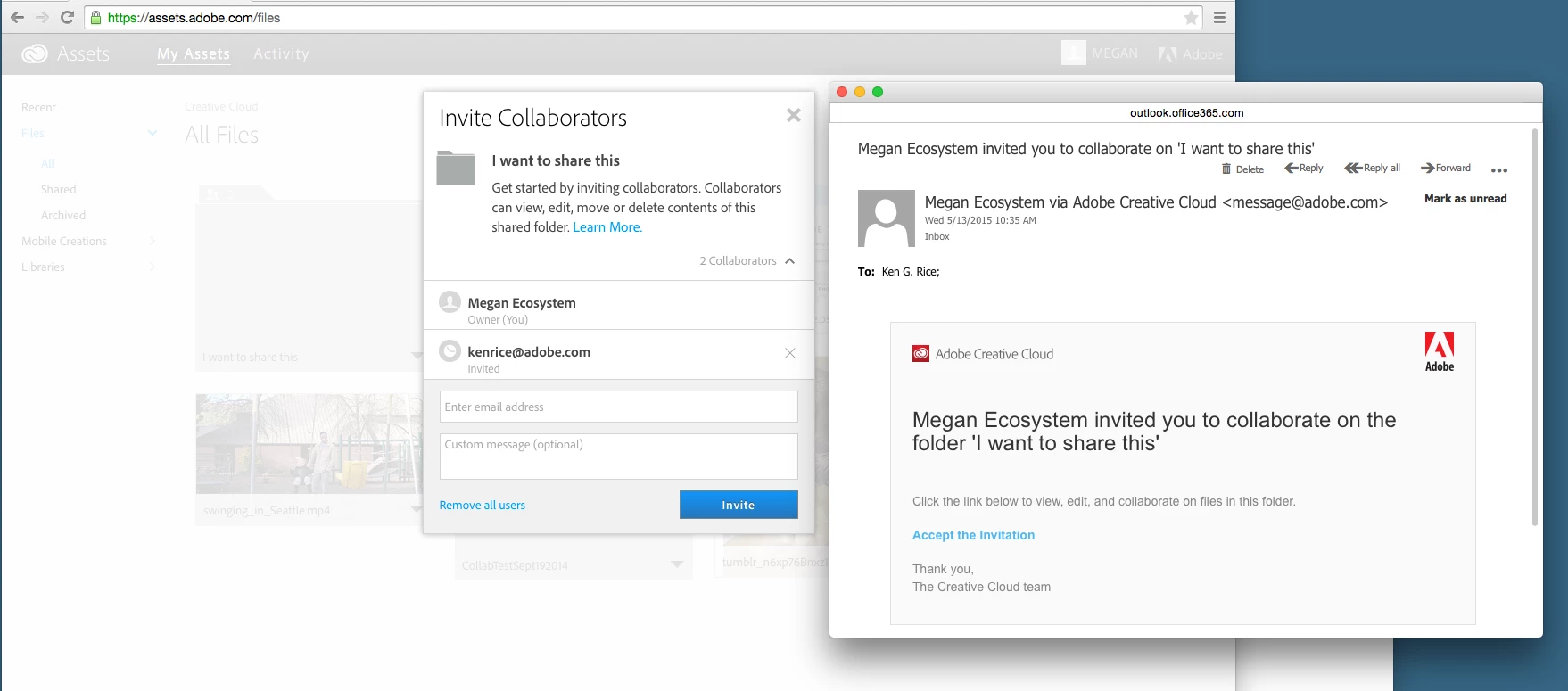Open the Learn More link
This screenshot has height=691, width=1568.
pyautogui.click(x=607, y=227)
